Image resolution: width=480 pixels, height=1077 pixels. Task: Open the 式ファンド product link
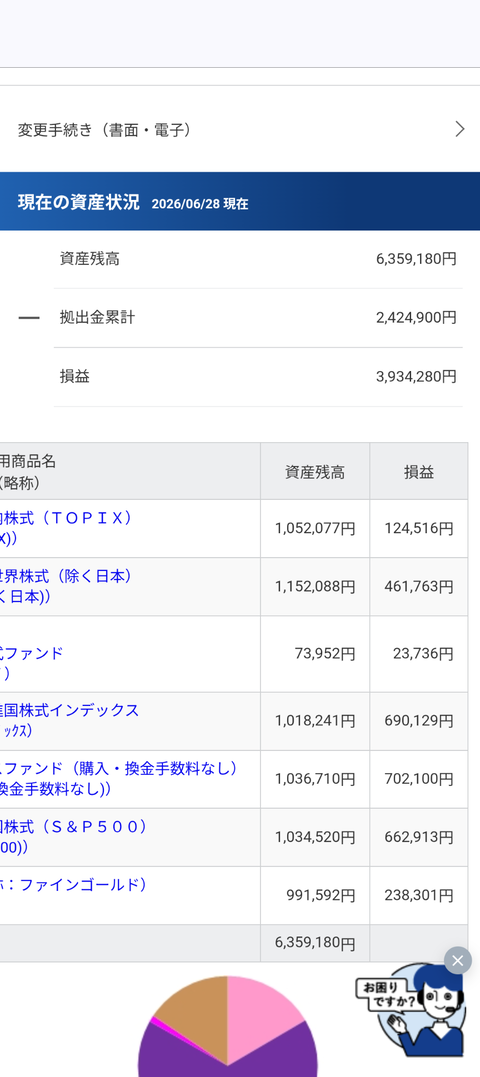tap(32, 663)
